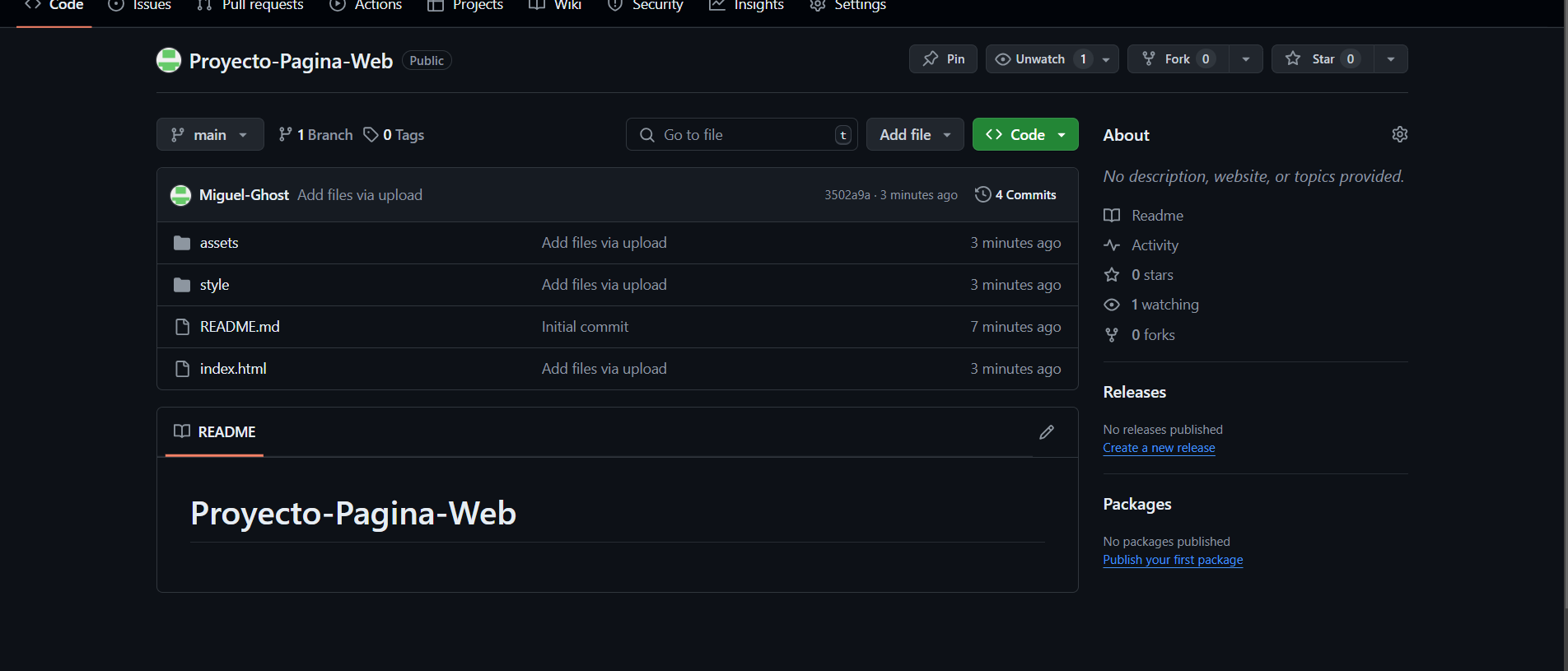This screenshot has width=1568, height=671.
Task: Edit README with the pencil icon
Action: 1047,432
